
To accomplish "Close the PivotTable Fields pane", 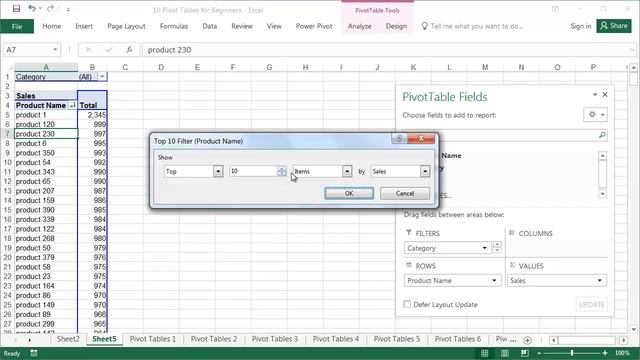I will click(605, 95).
